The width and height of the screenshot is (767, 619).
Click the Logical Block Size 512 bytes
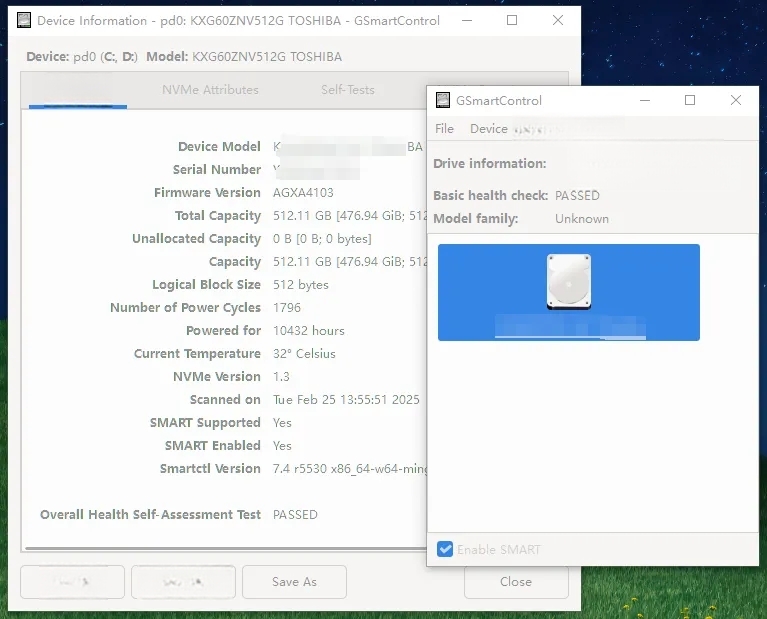[x=301, y=284]
